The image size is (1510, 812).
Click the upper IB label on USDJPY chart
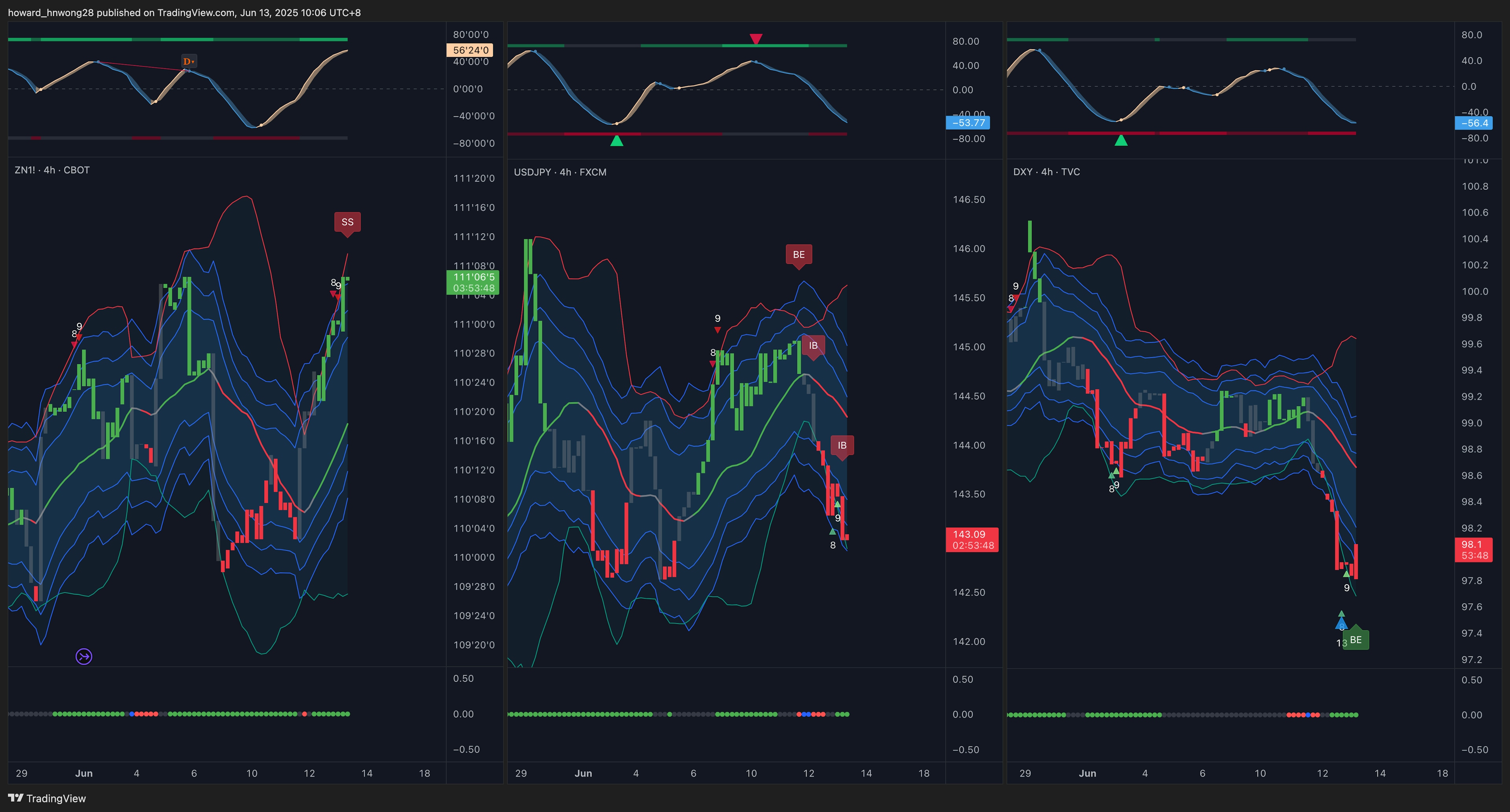pyautogui.click(x=813, y=345)
